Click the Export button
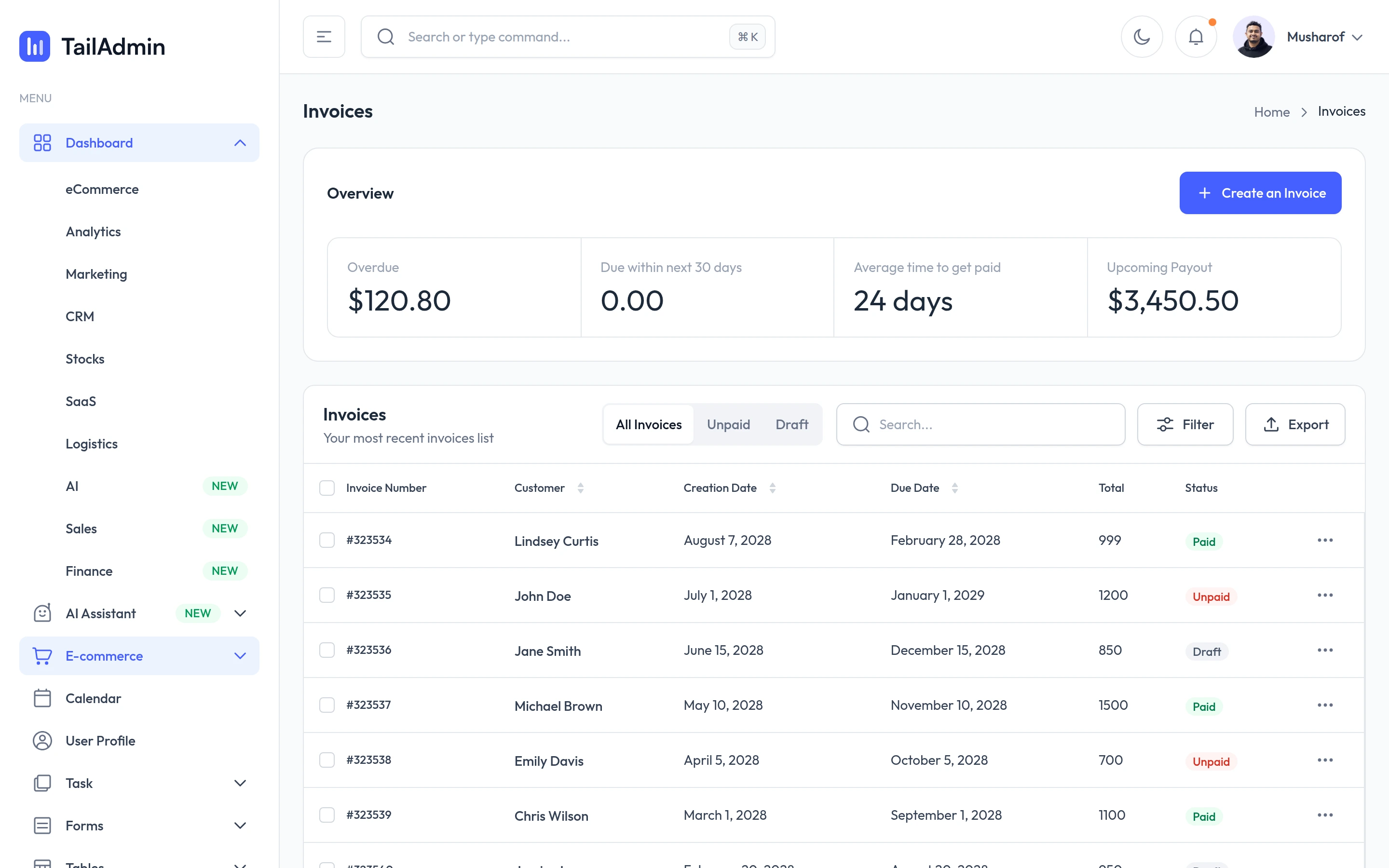Screen dimensions: 1389x868 (1295, 424)
